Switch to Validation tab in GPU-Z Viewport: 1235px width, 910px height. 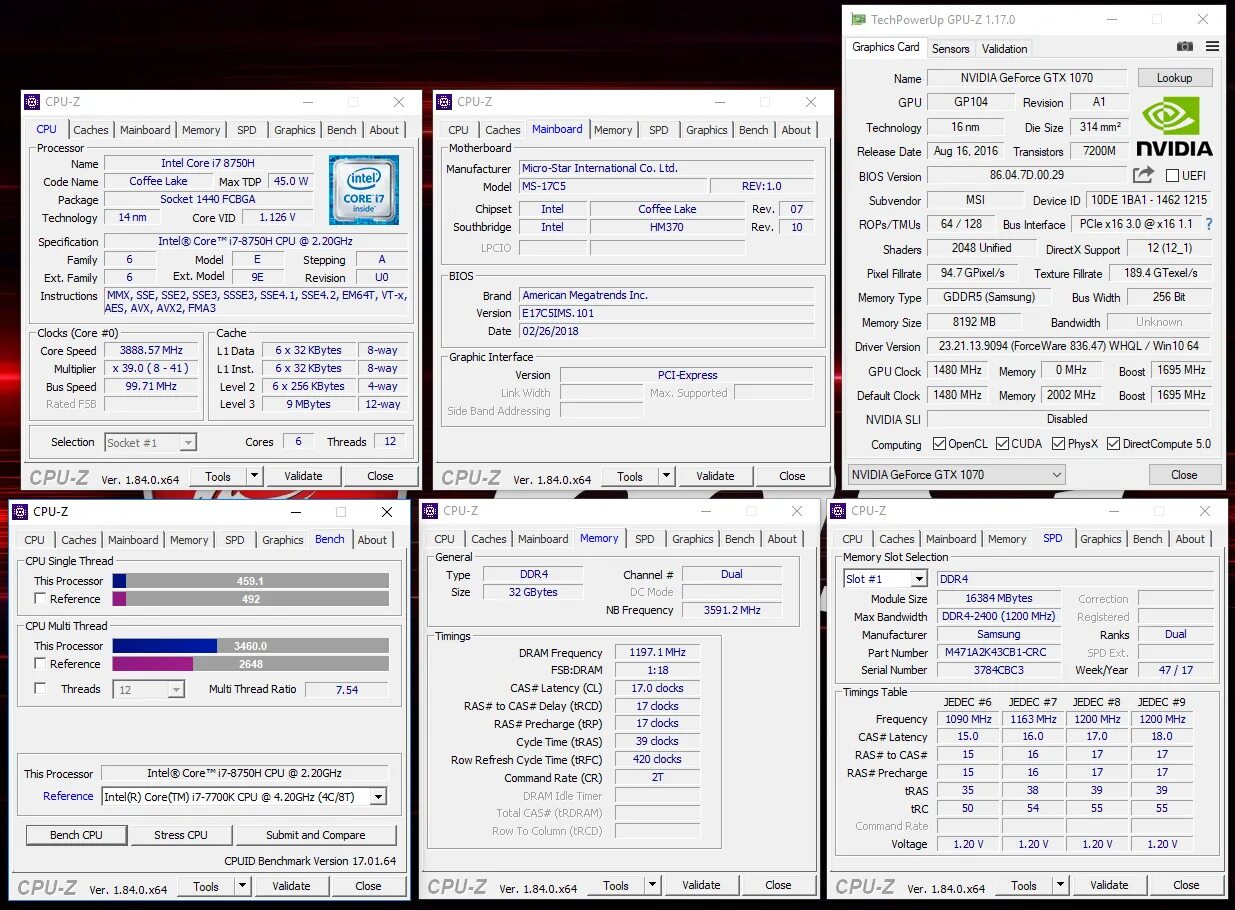click(1004, 49)
